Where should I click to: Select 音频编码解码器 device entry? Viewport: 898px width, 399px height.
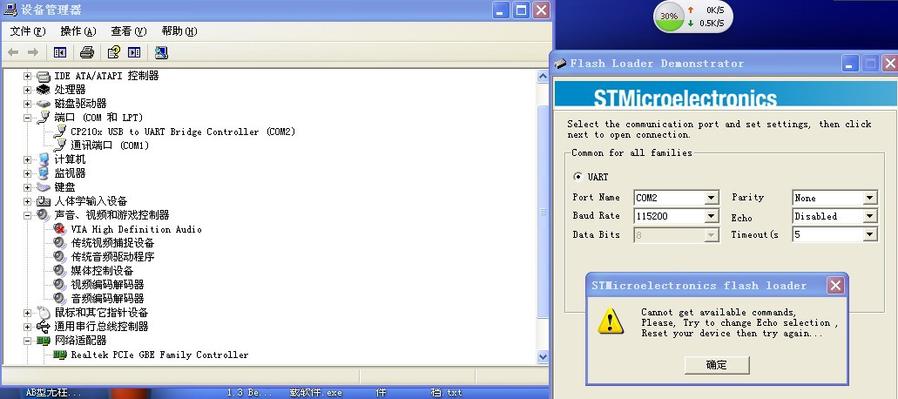pos(107,298)
